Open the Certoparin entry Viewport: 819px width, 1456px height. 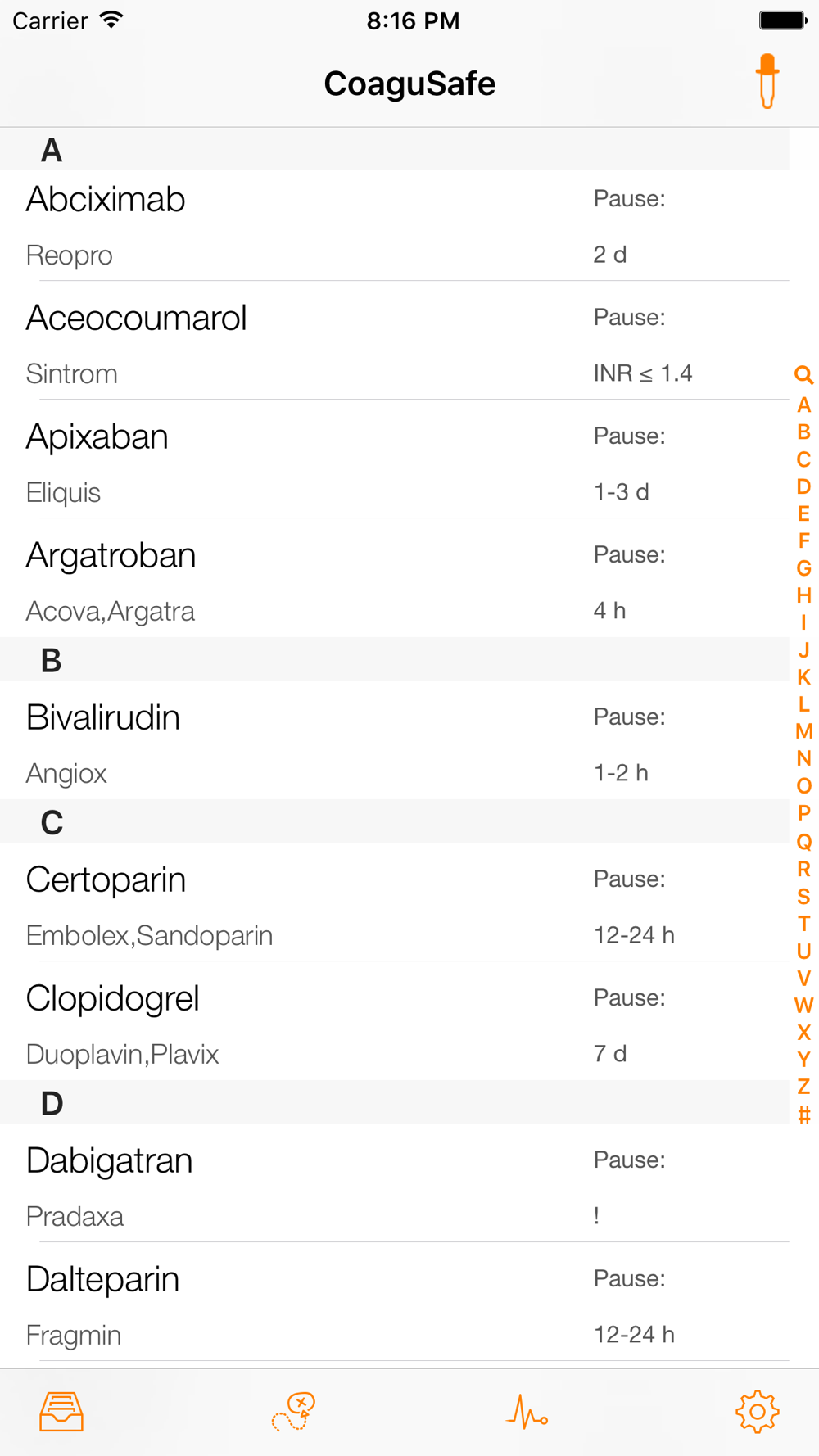(x=393, y=907)
